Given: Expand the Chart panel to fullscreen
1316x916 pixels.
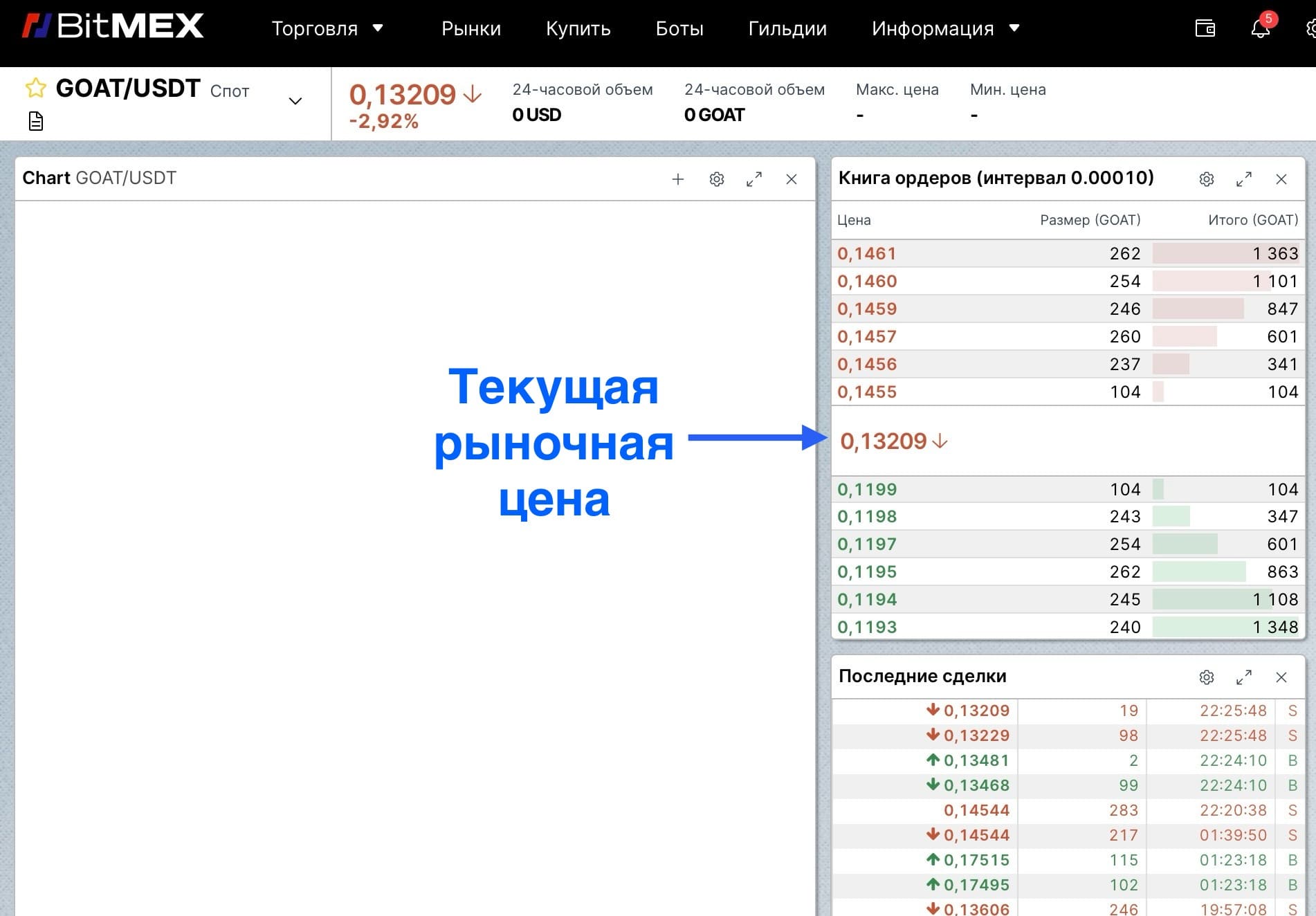Looking at the screenshot, I should coord(754,179).
